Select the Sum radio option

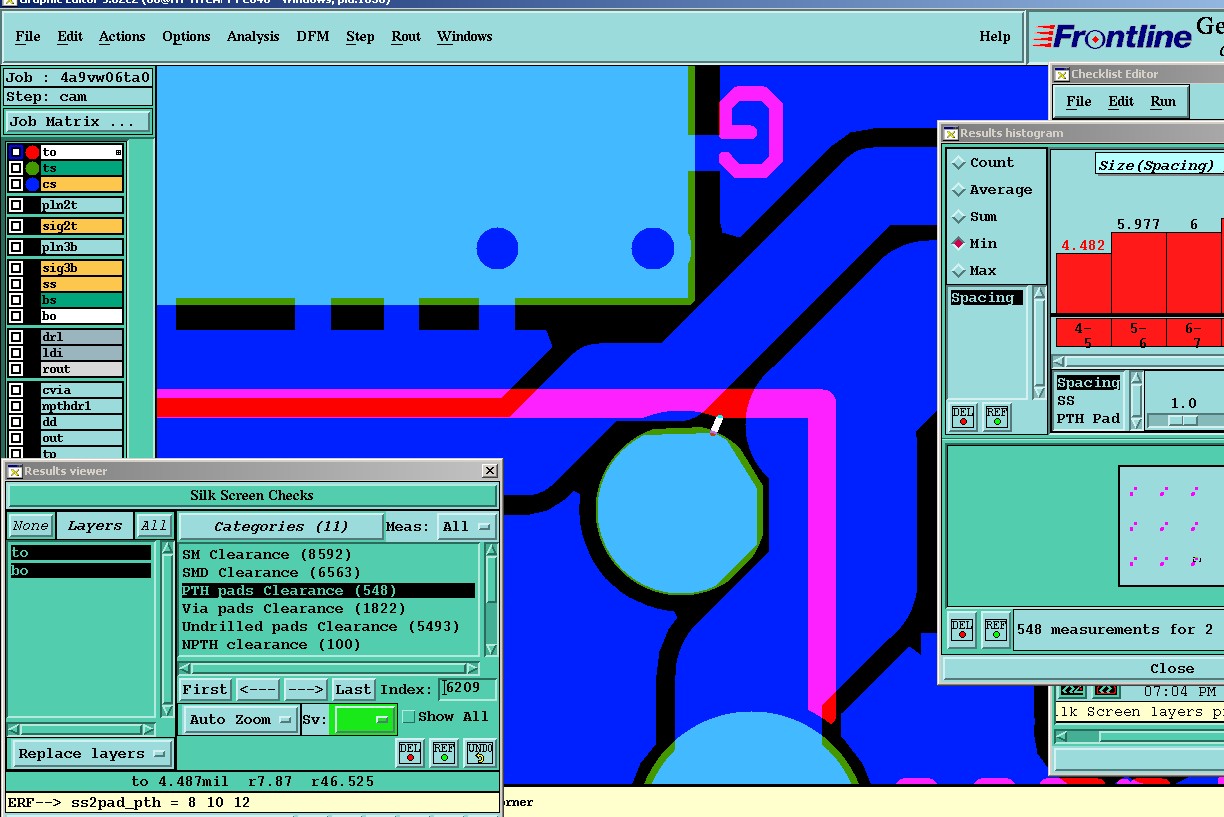coord(959,217)
